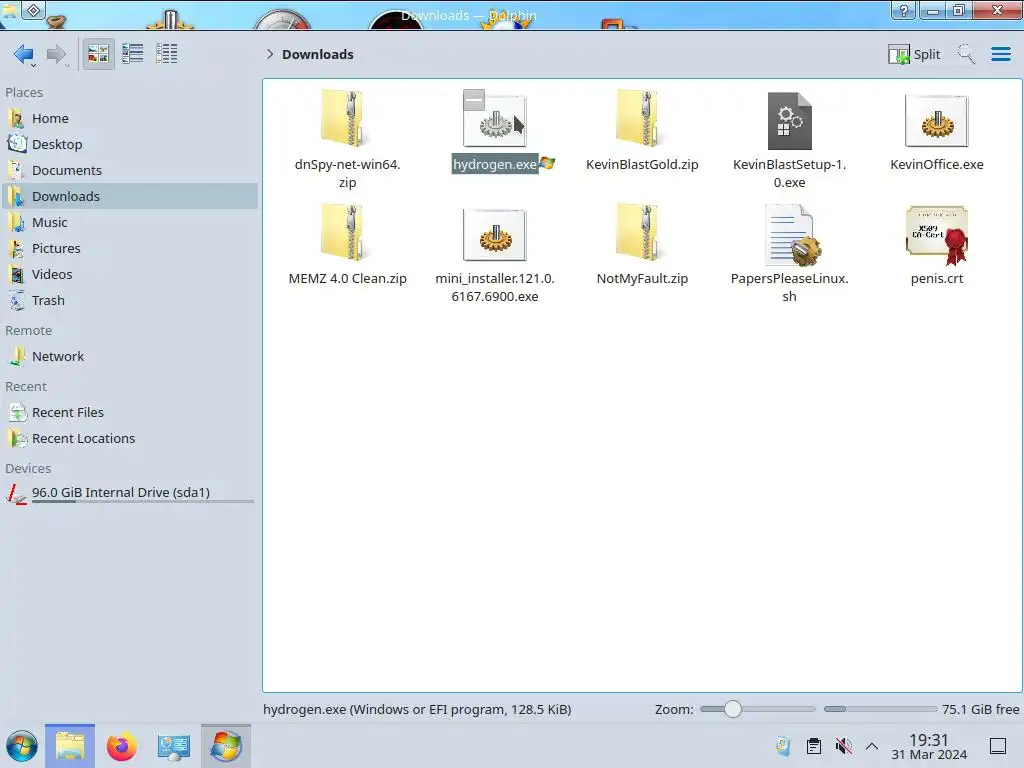The height and width of the screenshot is (768, 1024).
Task: Select PapersPleaseLinux.sh script icon
Action: click(x=792, y=235)
